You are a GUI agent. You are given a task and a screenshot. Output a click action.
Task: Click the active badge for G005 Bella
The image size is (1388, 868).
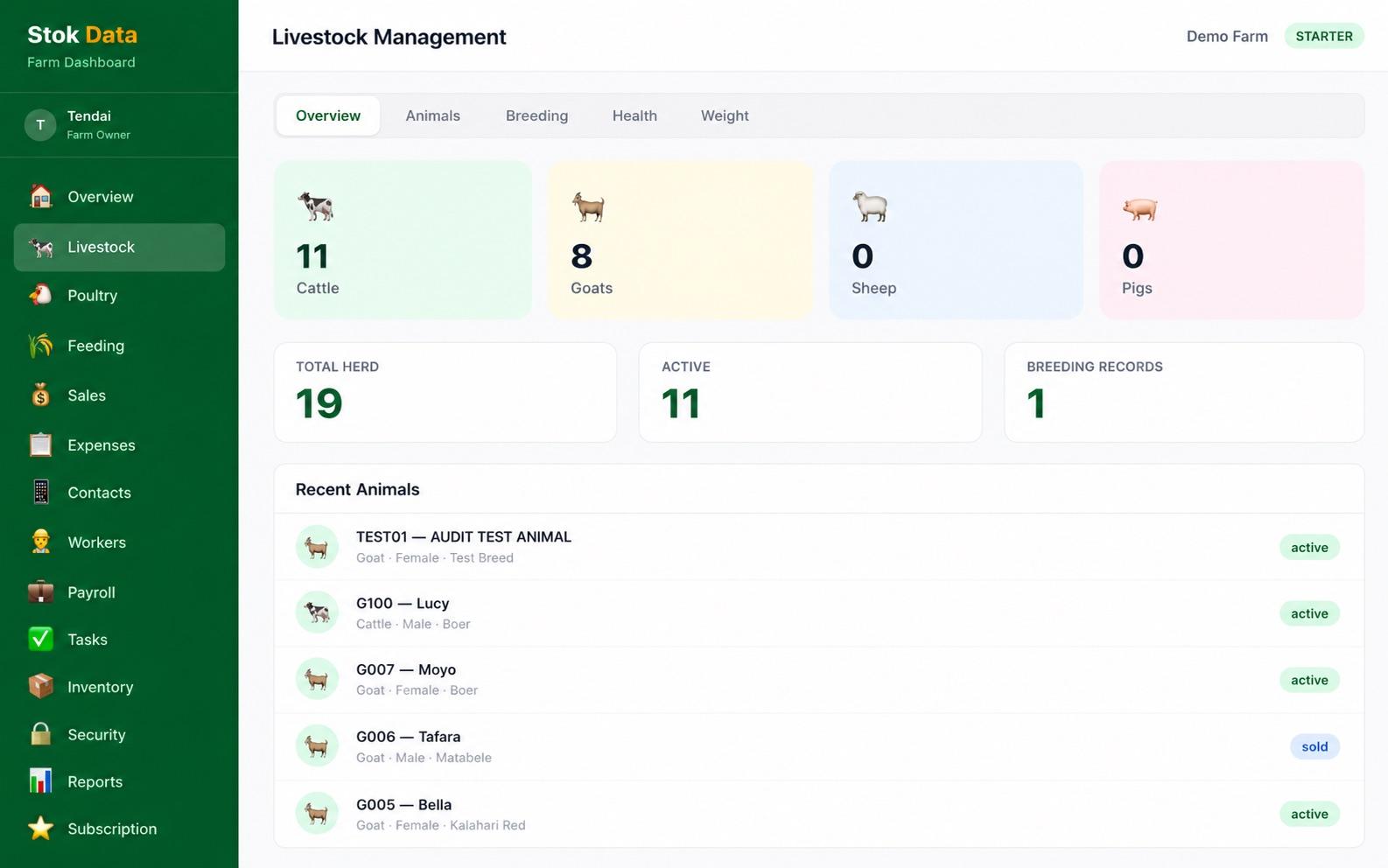(1309, 814)
